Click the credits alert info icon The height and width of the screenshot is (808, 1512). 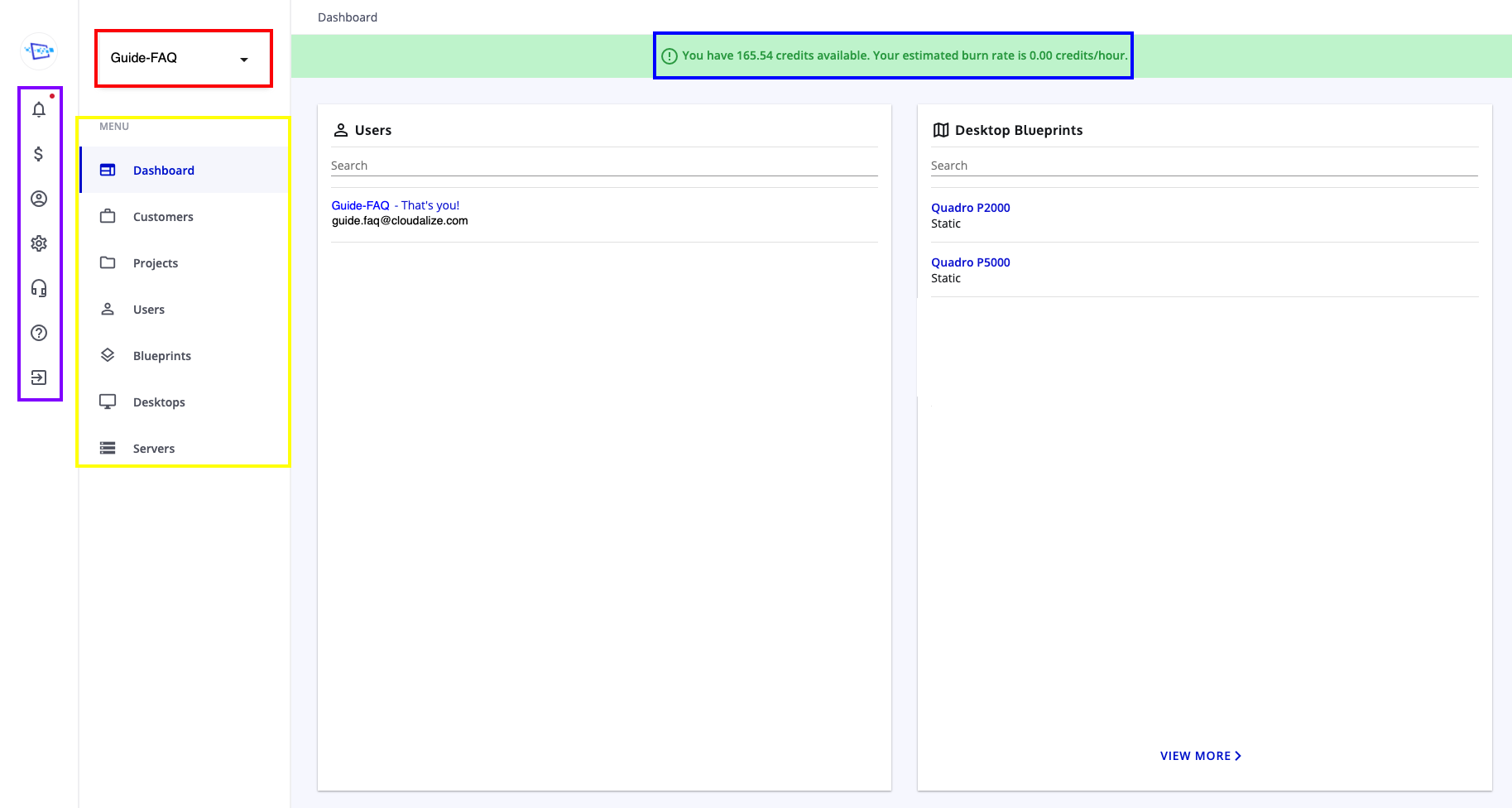pyautogui.click(x=670, y=56)
